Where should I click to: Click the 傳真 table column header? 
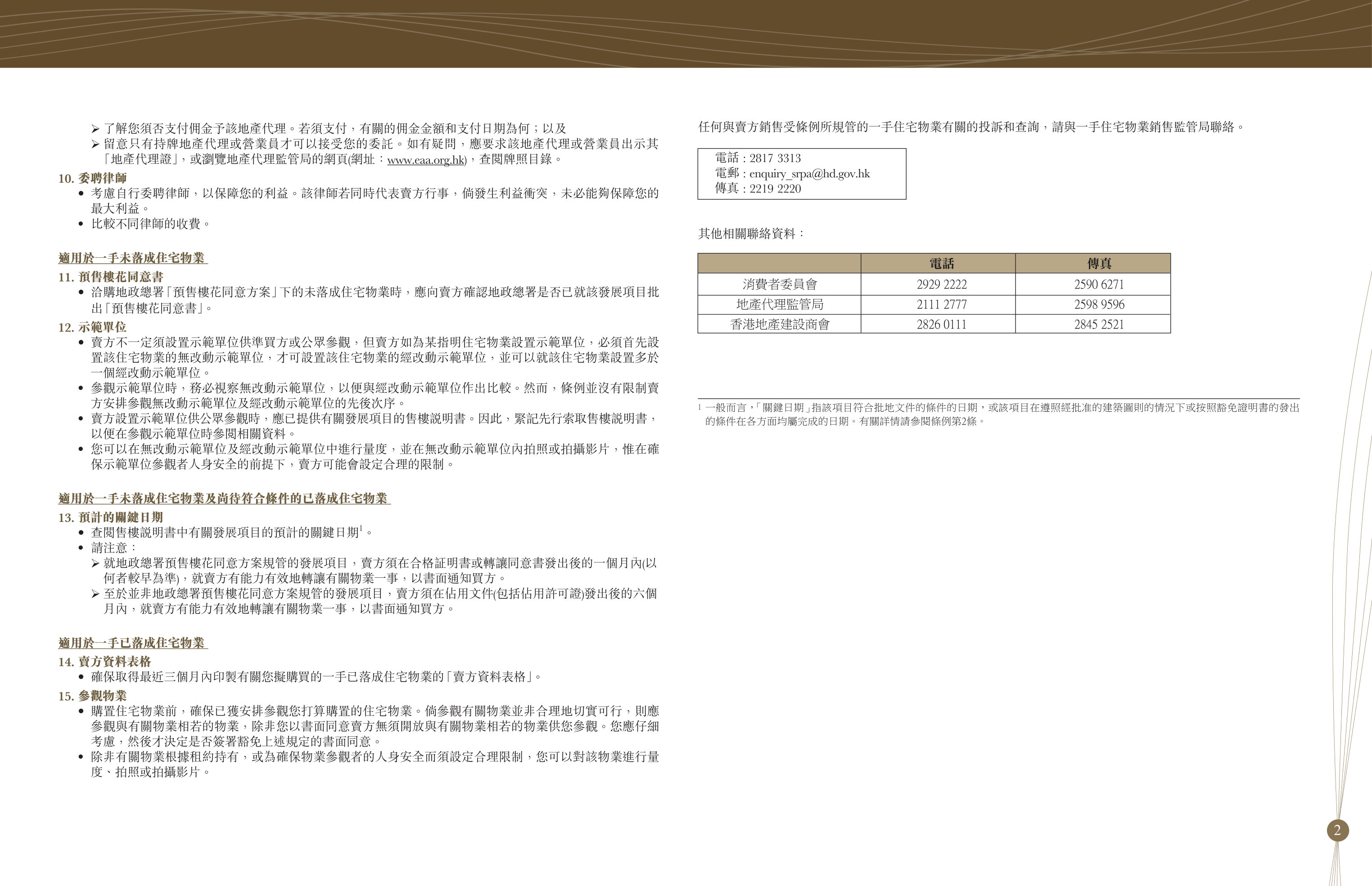coord(1099,264)
